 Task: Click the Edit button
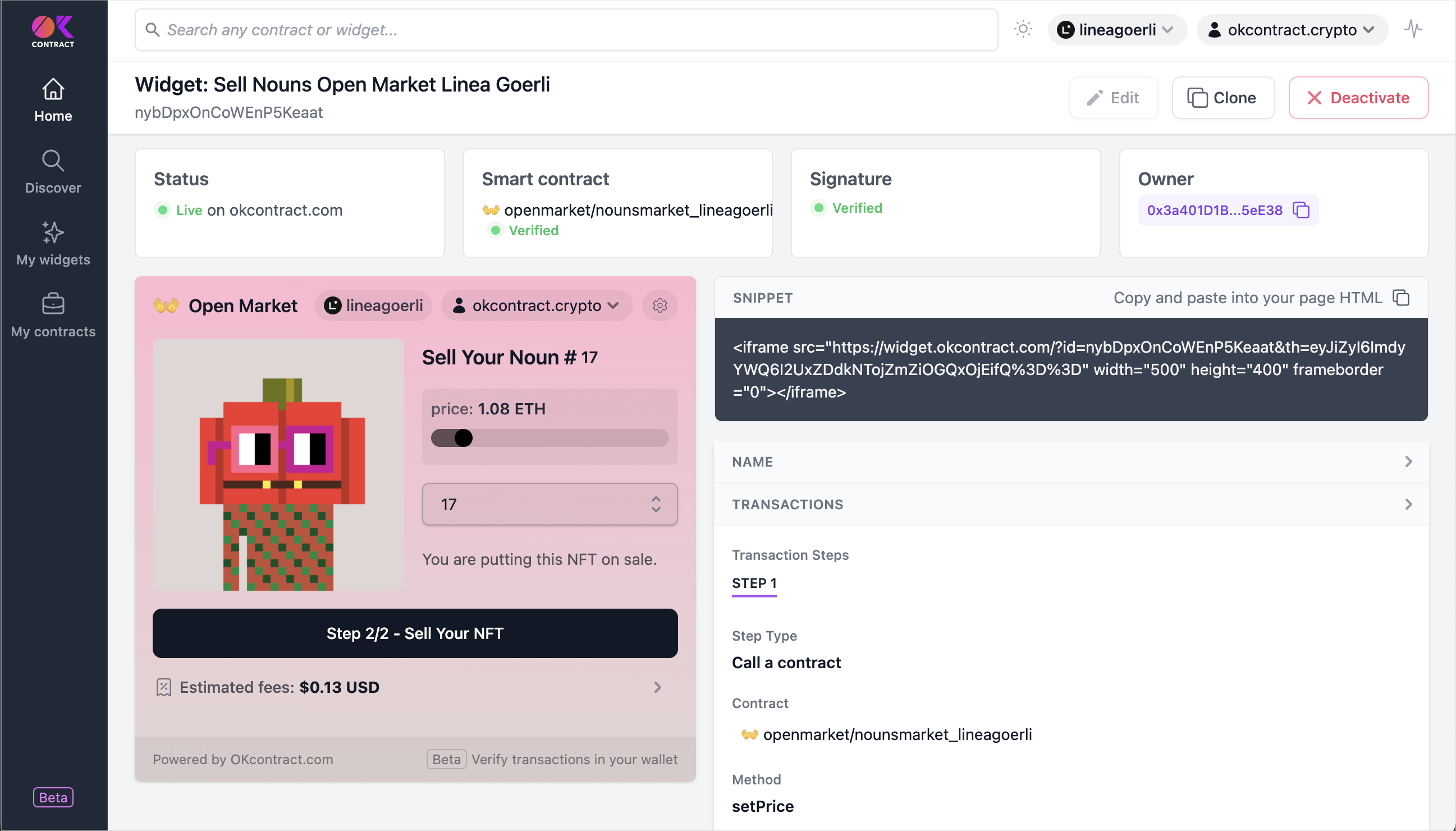1113,98
